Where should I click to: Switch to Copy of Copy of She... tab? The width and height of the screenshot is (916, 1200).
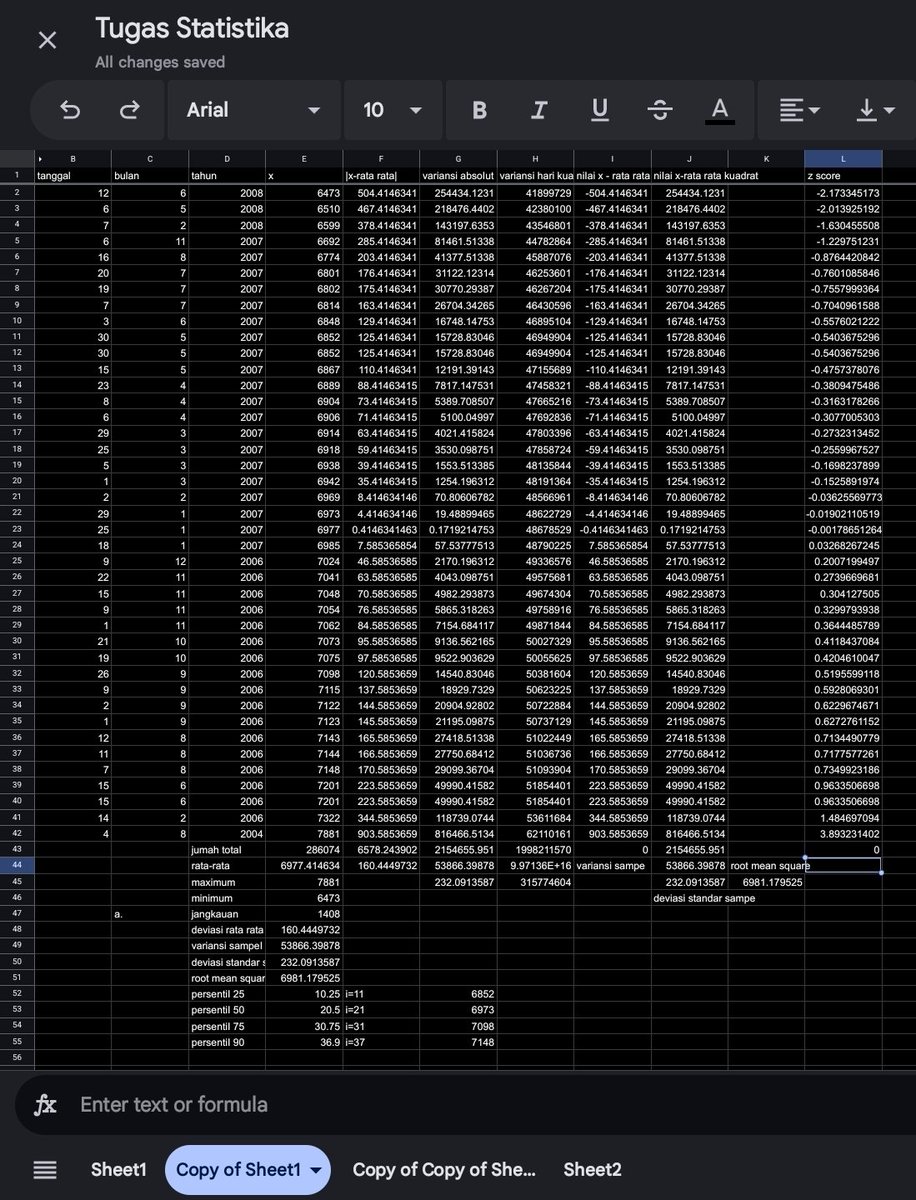(444, 1169)
